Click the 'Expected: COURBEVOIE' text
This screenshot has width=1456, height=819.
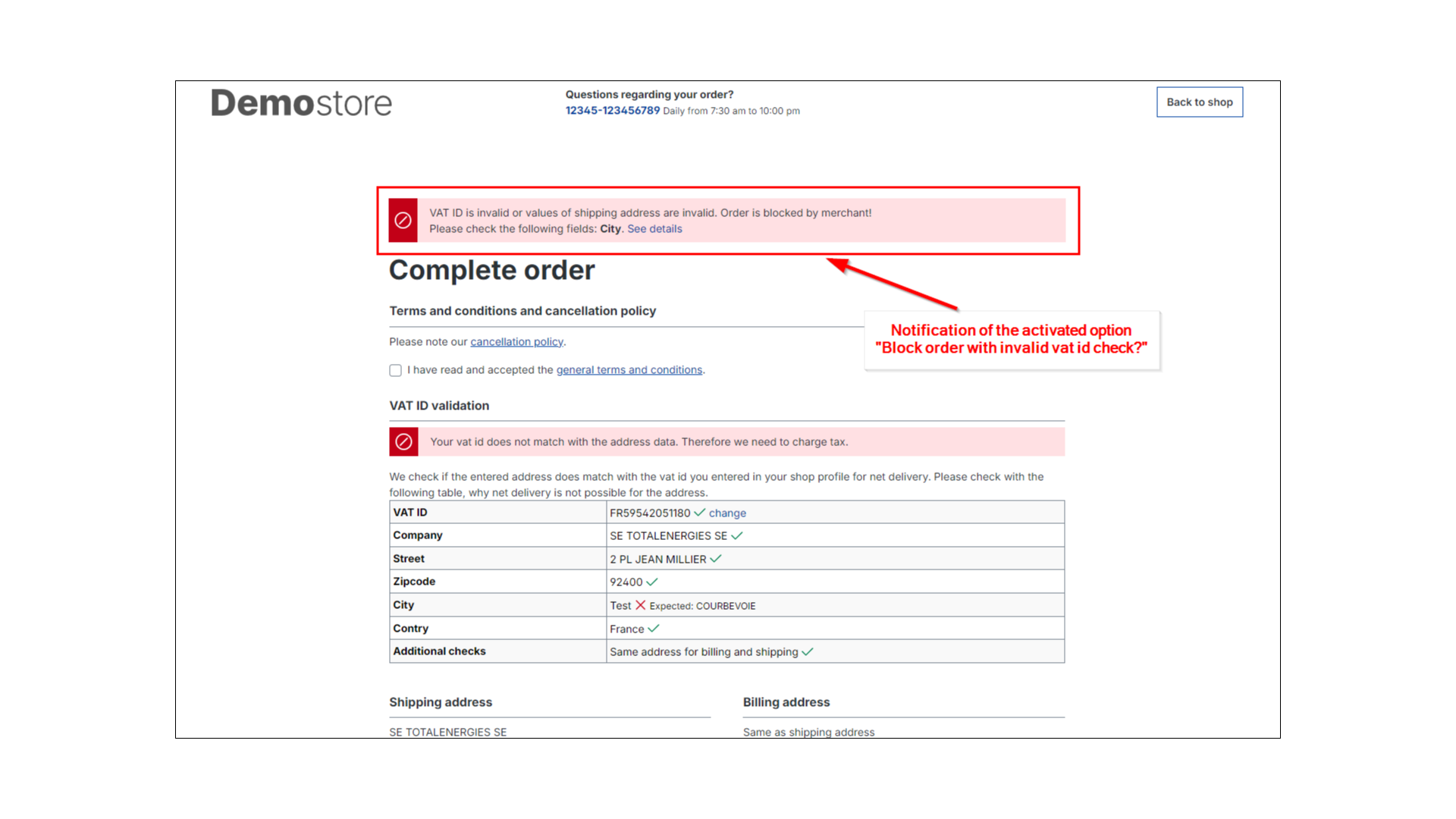tap(702, 606)
